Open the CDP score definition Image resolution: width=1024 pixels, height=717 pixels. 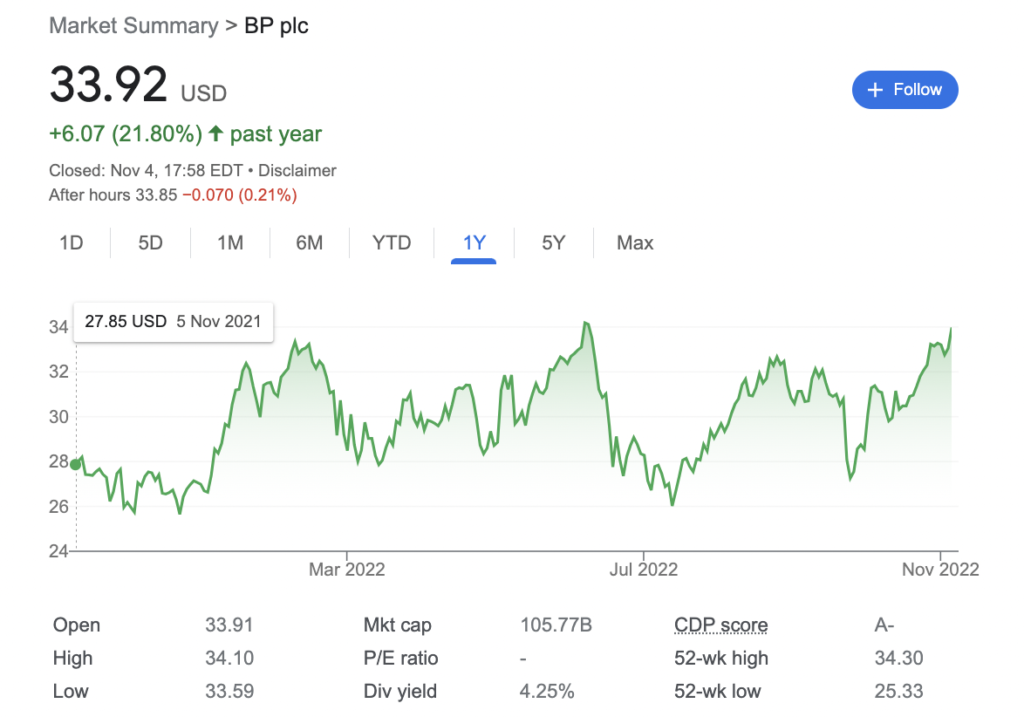coord(721,625)
